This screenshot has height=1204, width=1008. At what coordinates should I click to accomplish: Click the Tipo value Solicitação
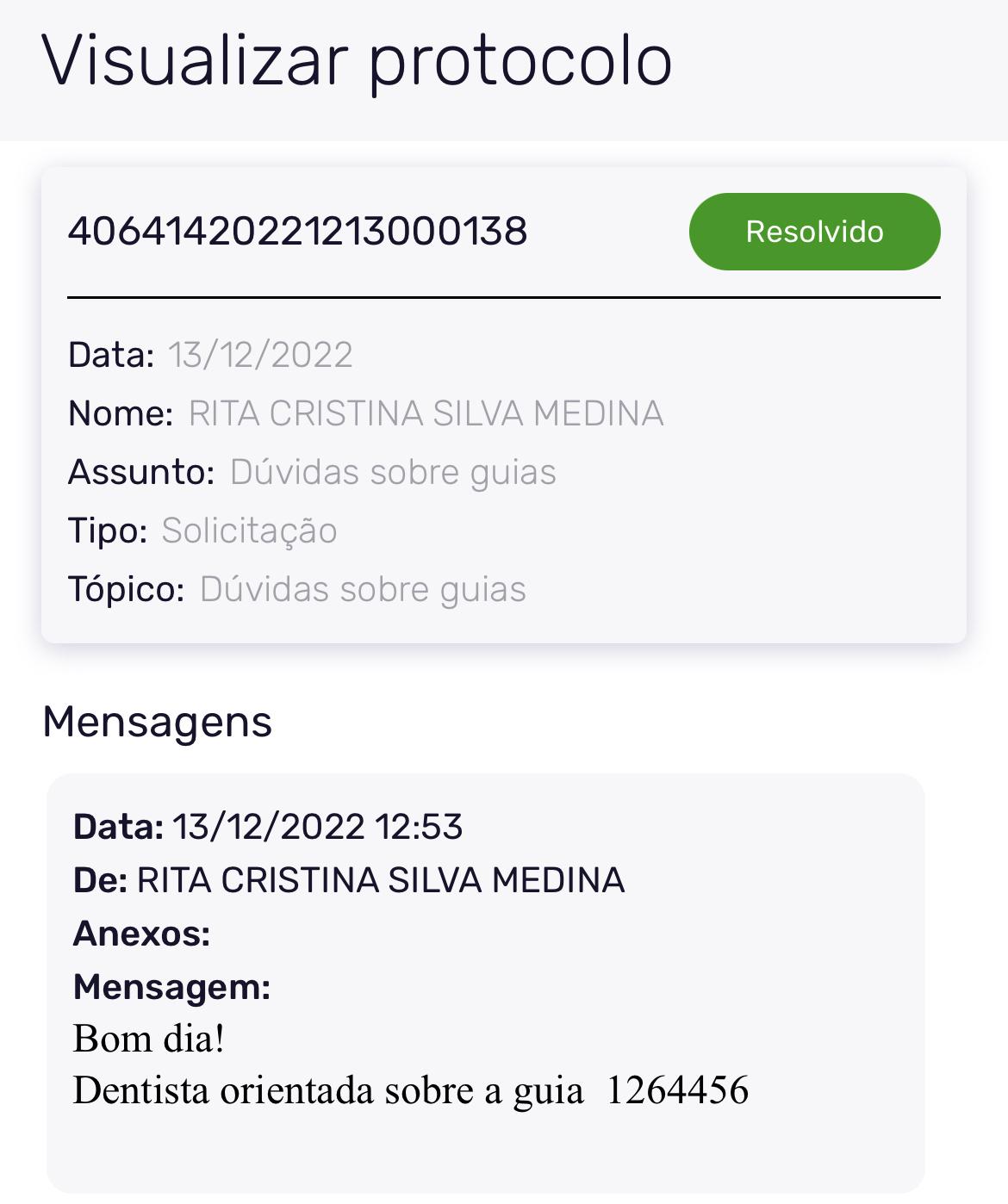pos(249,531)
